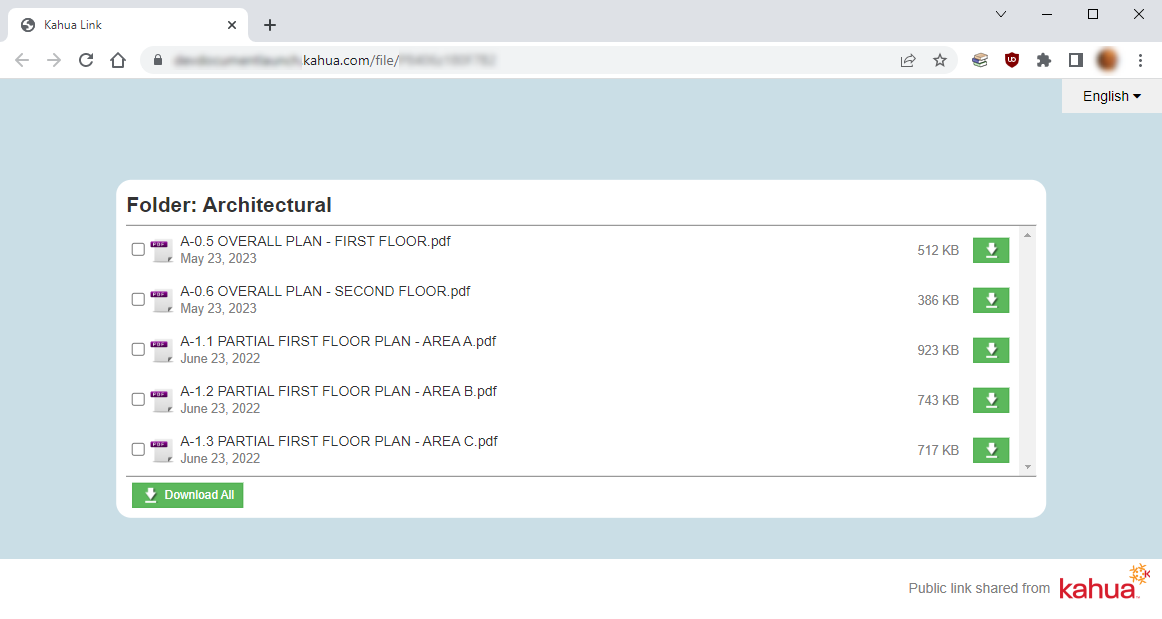1162x619 pixels.
Task: Click the file list scrollbar down arrow
Action: click(1027, 467)
